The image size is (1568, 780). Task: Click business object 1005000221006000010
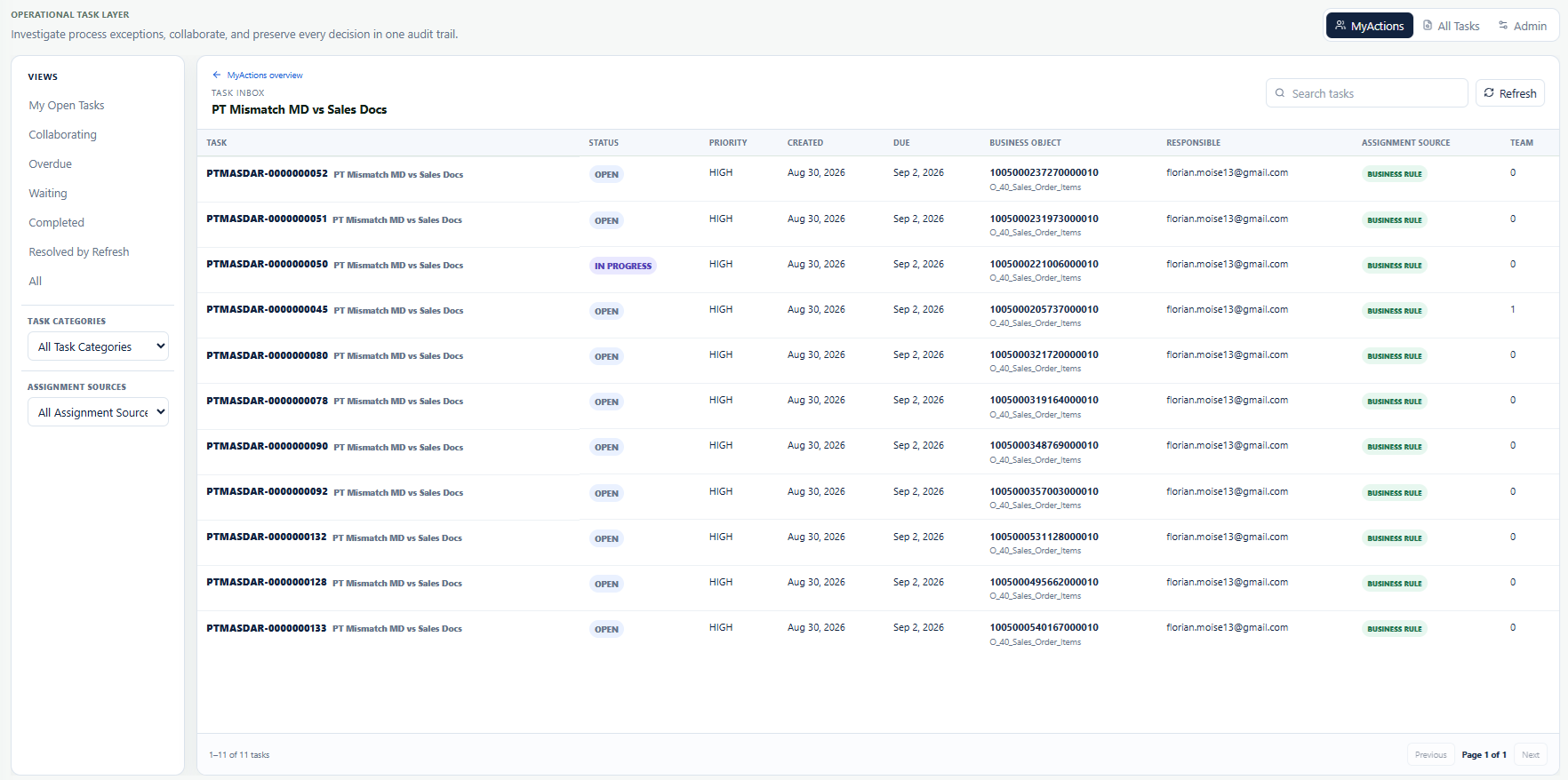[1044, 264]
